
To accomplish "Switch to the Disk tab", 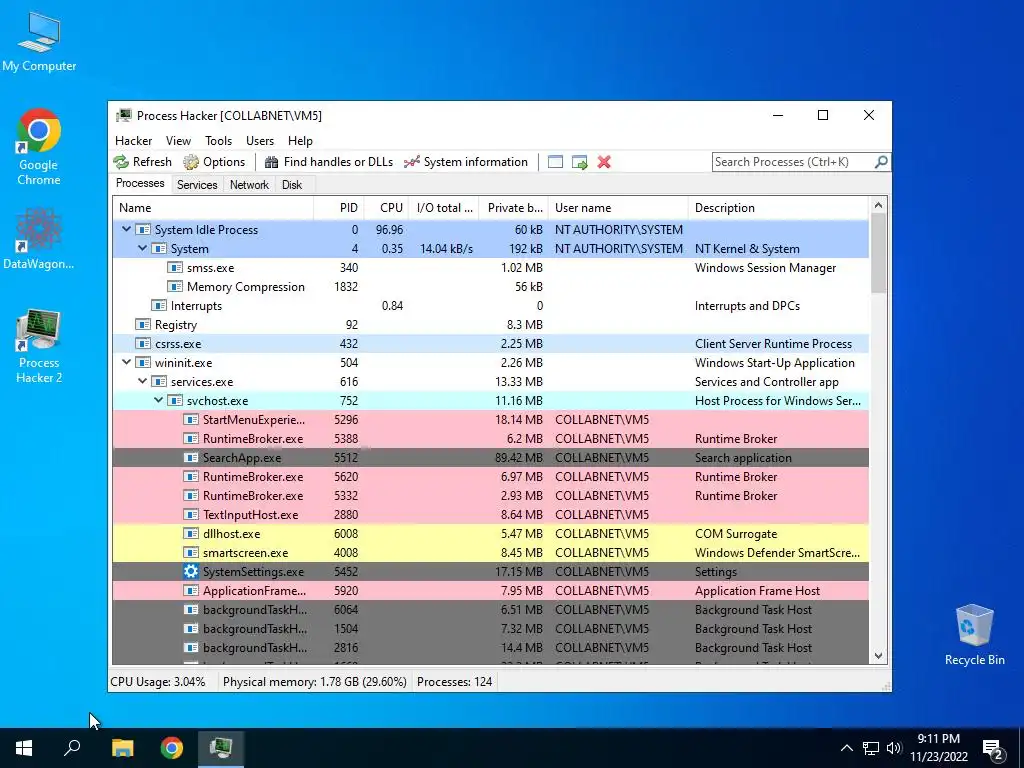I will 292,185.
